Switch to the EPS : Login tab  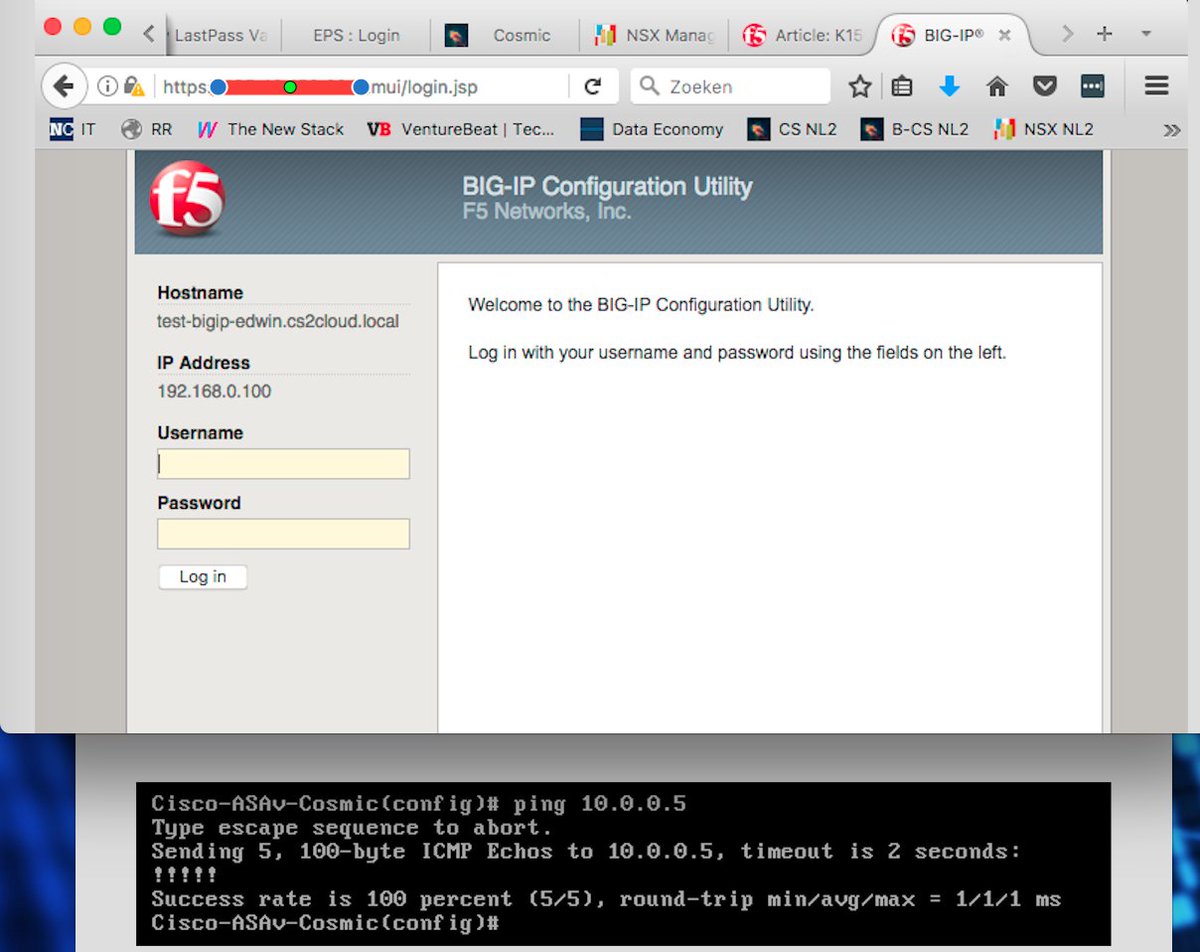click(356, 35)
